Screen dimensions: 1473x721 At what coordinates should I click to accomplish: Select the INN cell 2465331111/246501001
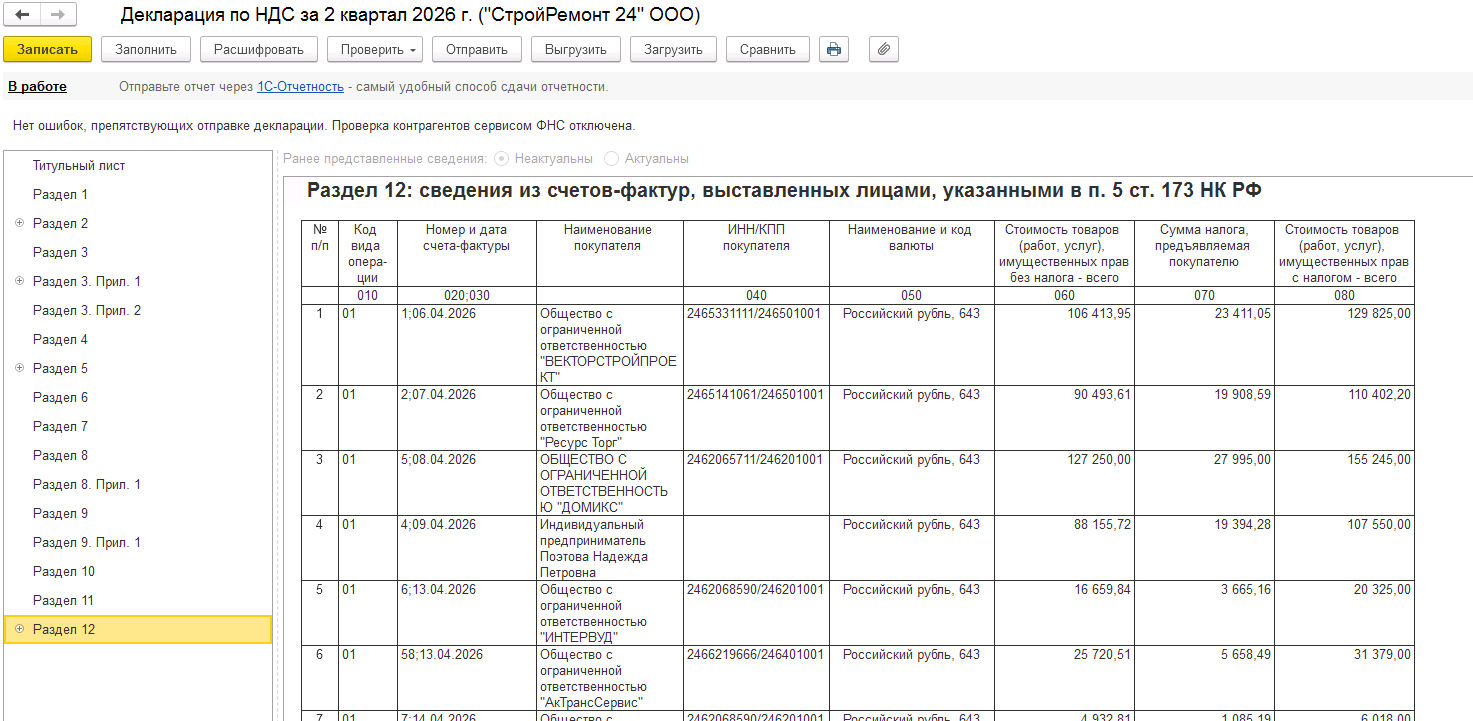[x=756, y=345]
